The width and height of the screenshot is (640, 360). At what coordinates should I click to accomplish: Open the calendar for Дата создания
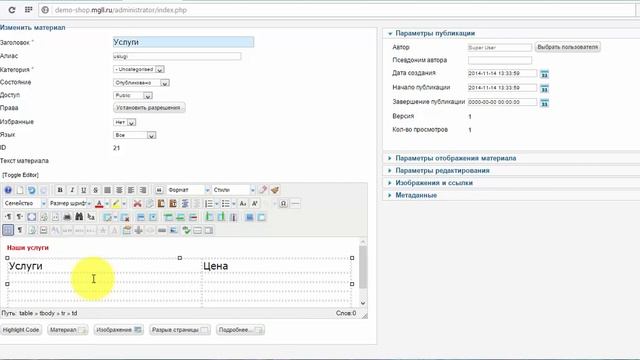click(544, 74)
